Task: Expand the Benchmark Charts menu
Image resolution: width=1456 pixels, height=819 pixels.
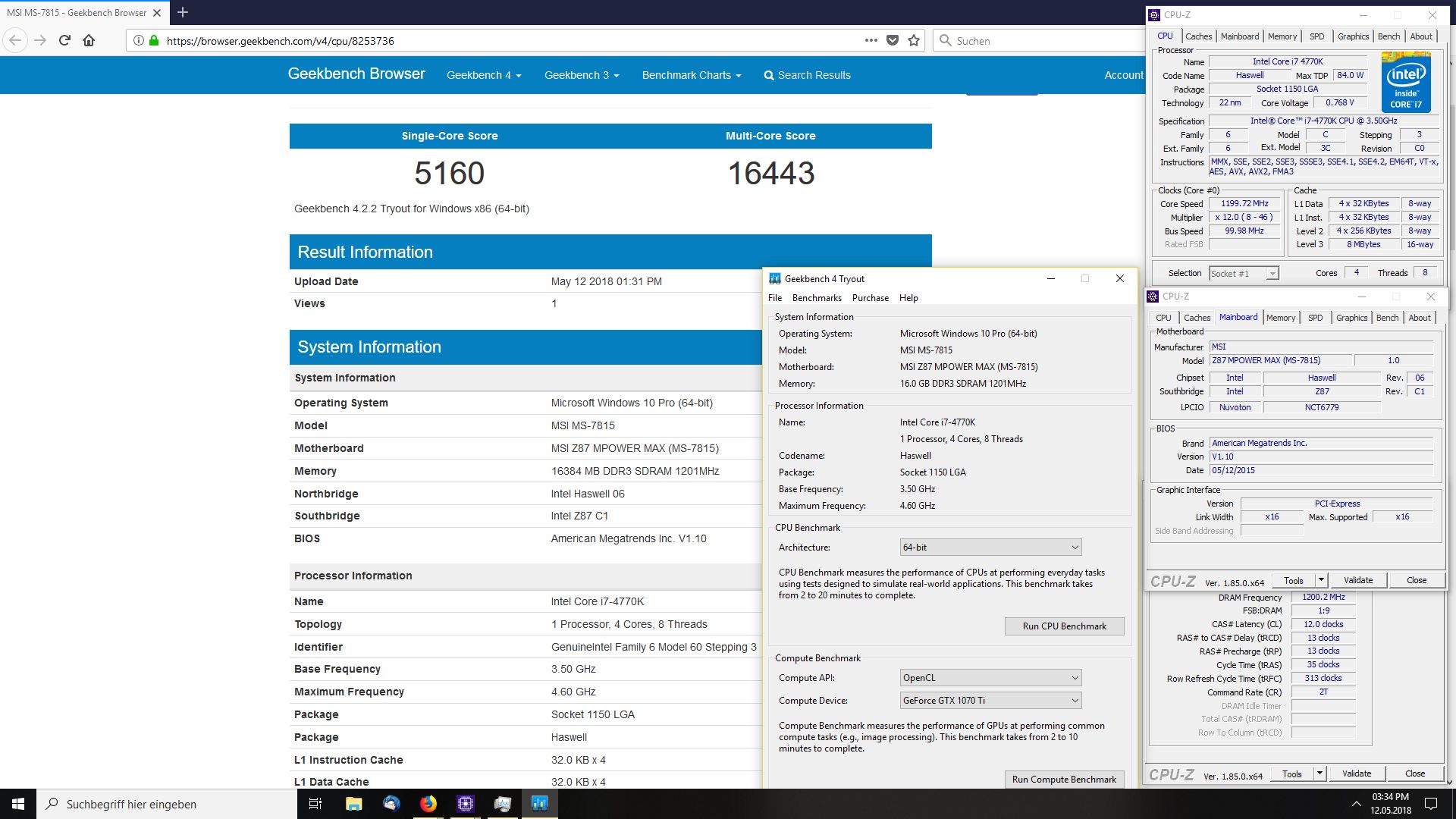Action: [x=692, y=75]
